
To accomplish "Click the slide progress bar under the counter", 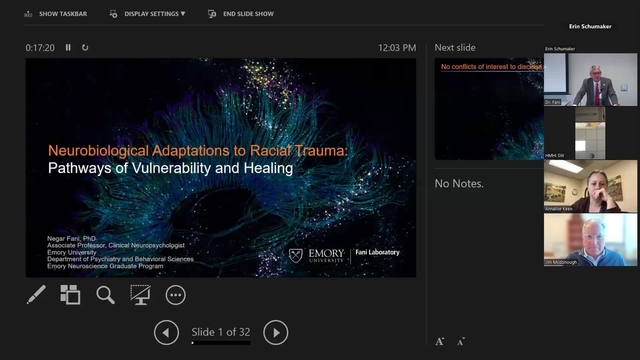I will 221,343.
